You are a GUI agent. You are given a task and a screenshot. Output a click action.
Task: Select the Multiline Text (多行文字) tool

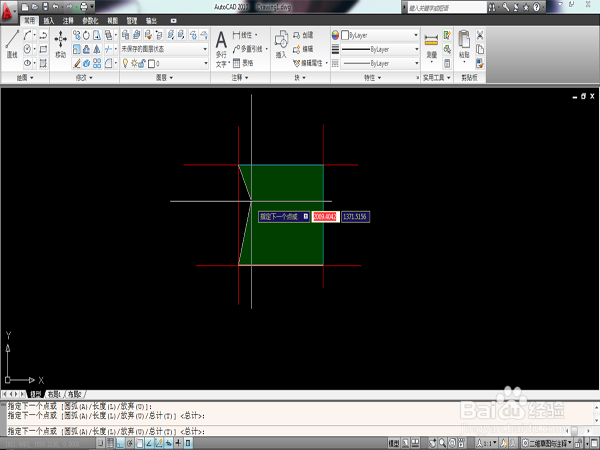(x=222, y=49)
